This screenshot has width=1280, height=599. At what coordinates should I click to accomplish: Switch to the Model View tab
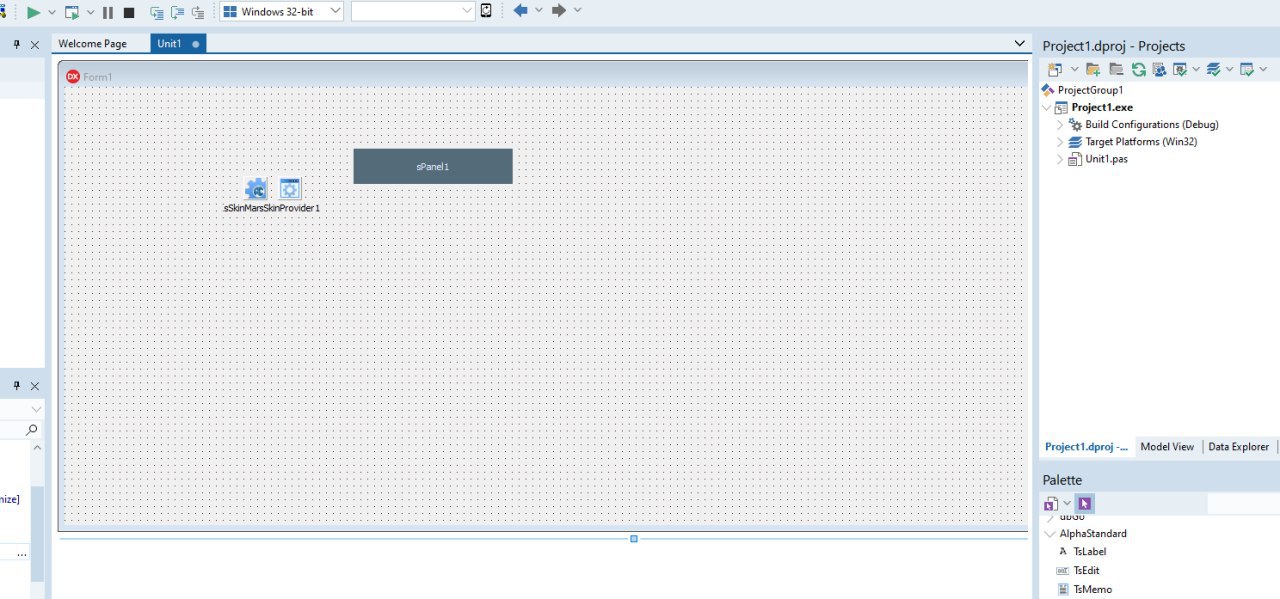coord(1167,447)
